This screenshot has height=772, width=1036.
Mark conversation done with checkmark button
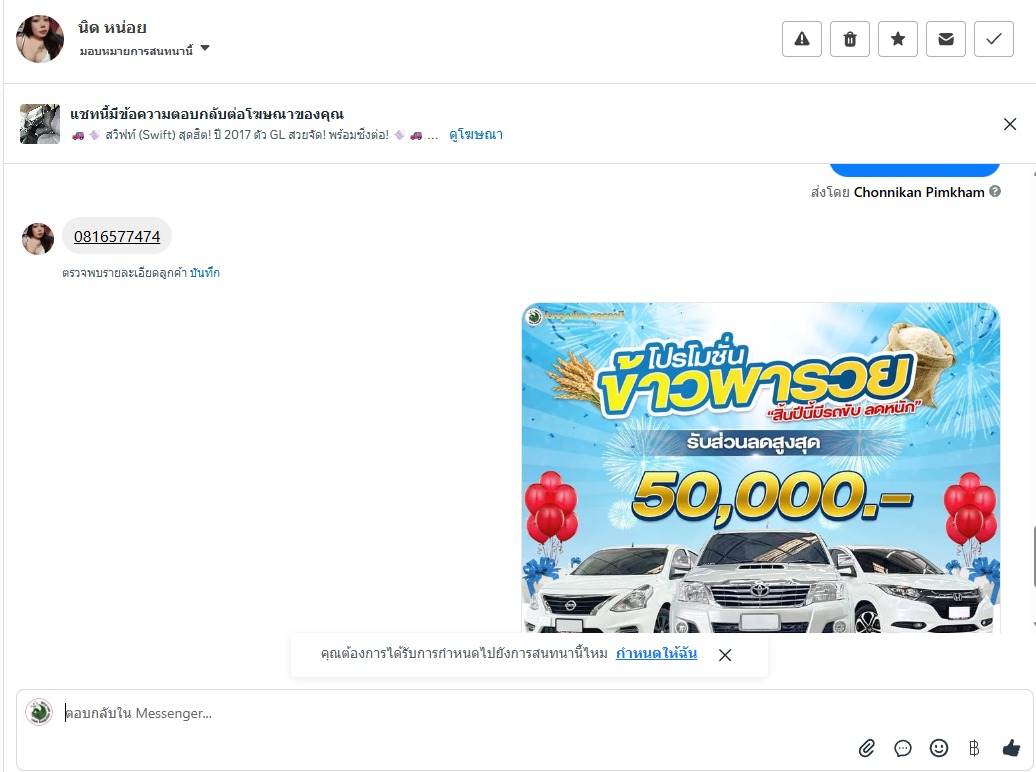click(994, 39)
